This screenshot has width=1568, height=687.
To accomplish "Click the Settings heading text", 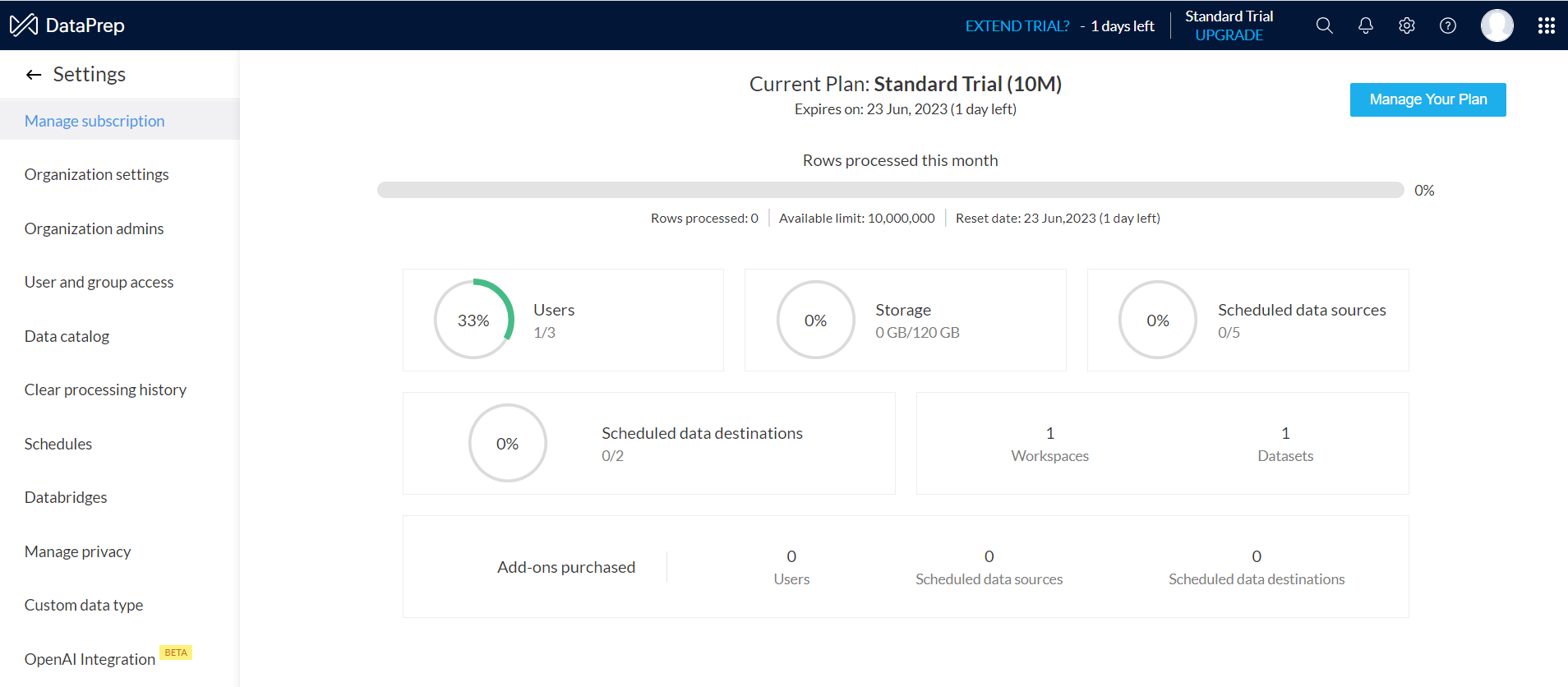I will [x=90, y=75].
